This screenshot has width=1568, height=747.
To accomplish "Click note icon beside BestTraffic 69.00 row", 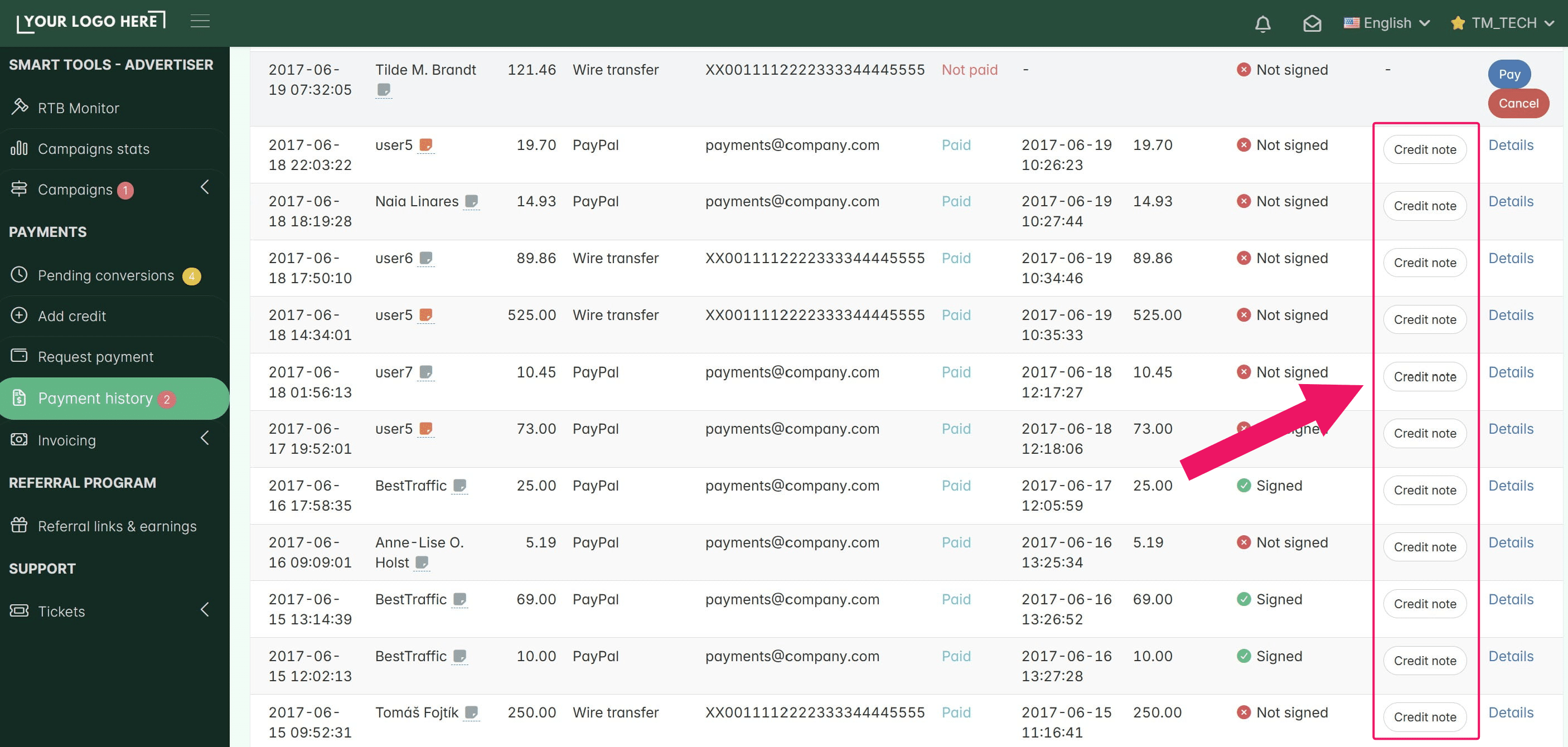I will 460,599.
